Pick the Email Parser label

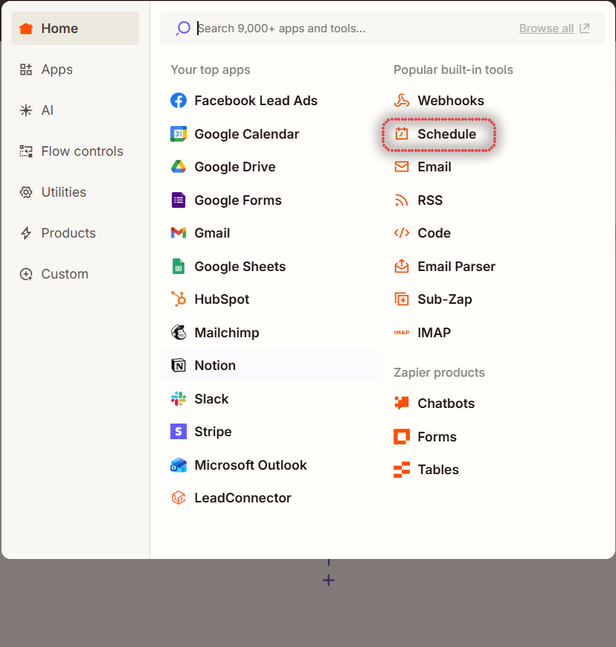pyautogui.click(x=456, y=266)
